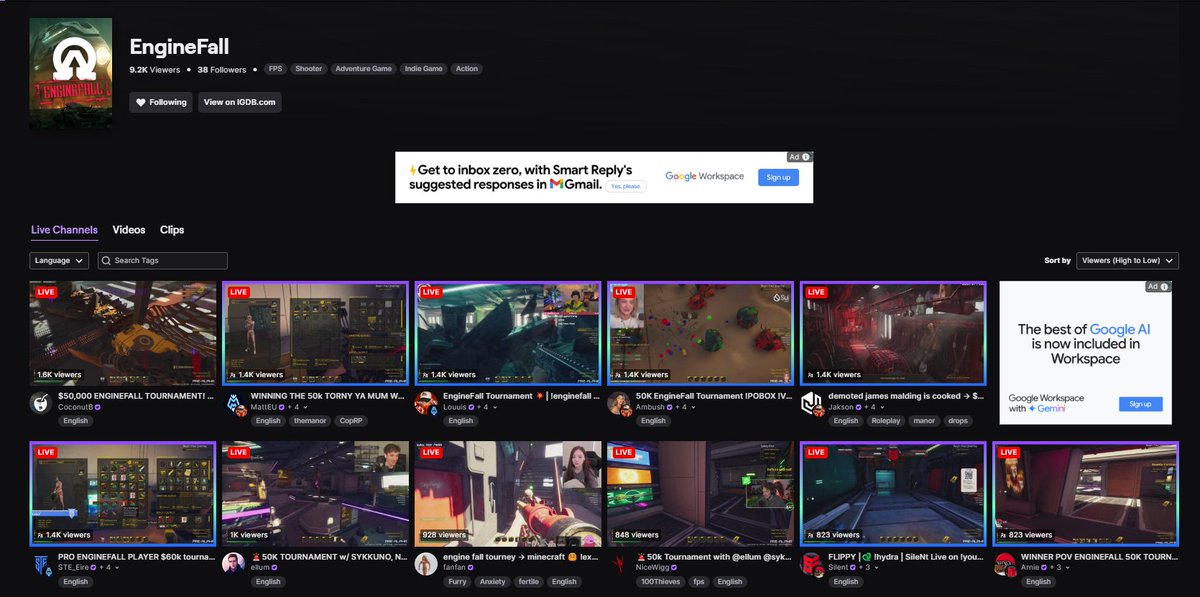The width and height of the screenshot is (1200, 597).
Task: Open NiceWigg's channel avatar
Action: 619,562
